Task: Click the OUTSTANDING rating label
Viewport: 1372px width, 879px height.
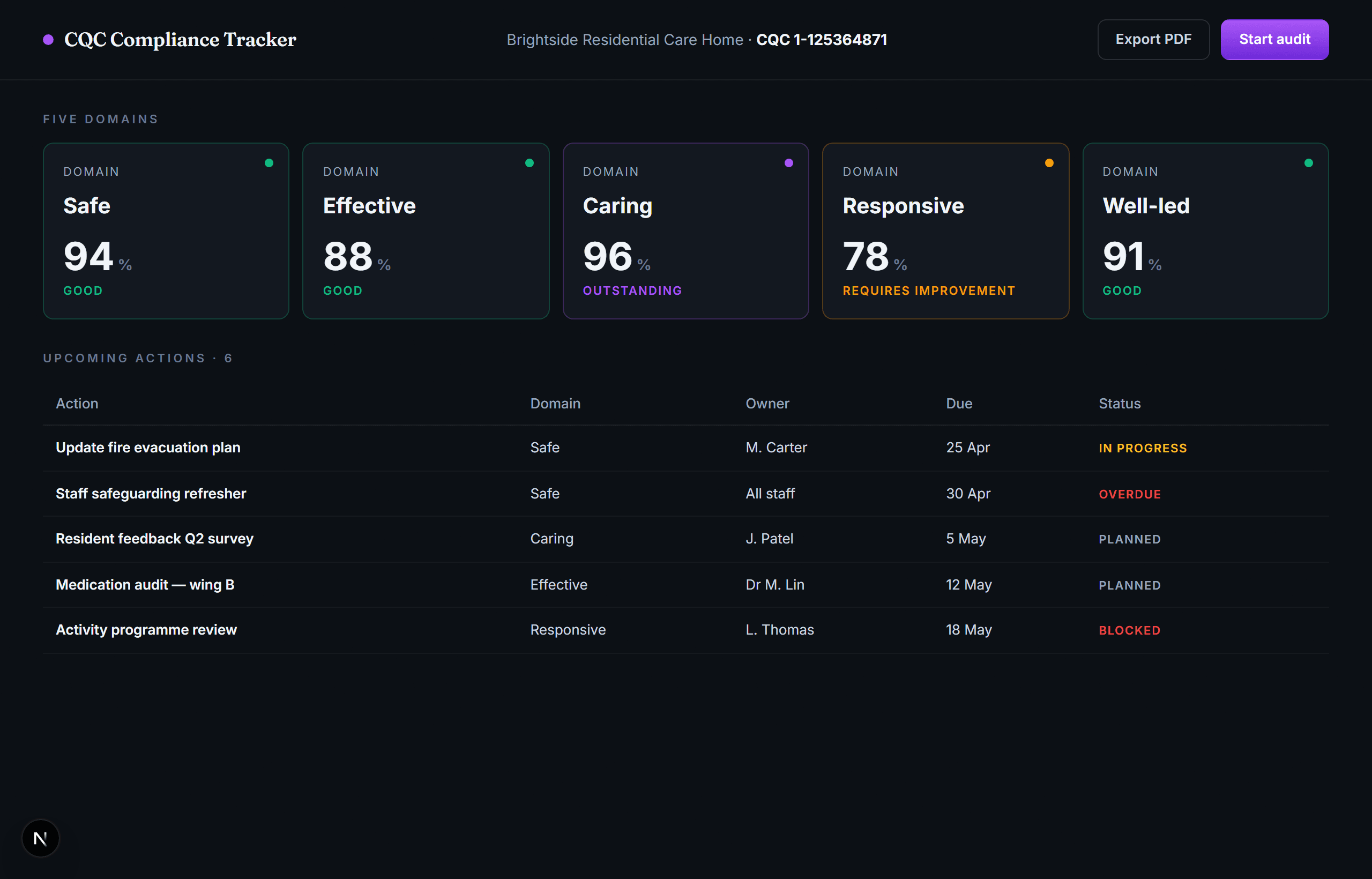Action: click(x=632, y=290)
